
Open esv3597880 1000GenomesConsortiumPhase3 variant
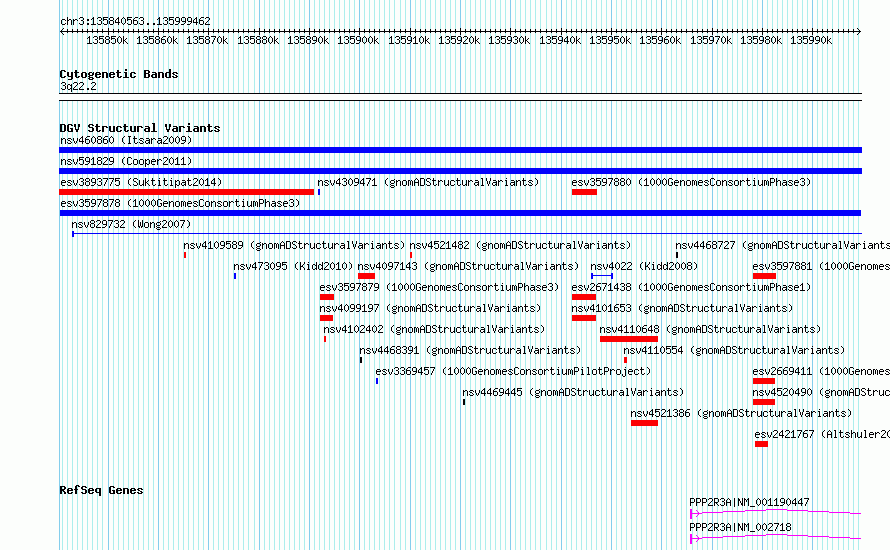pyautogui.click(x=691, y=182)
